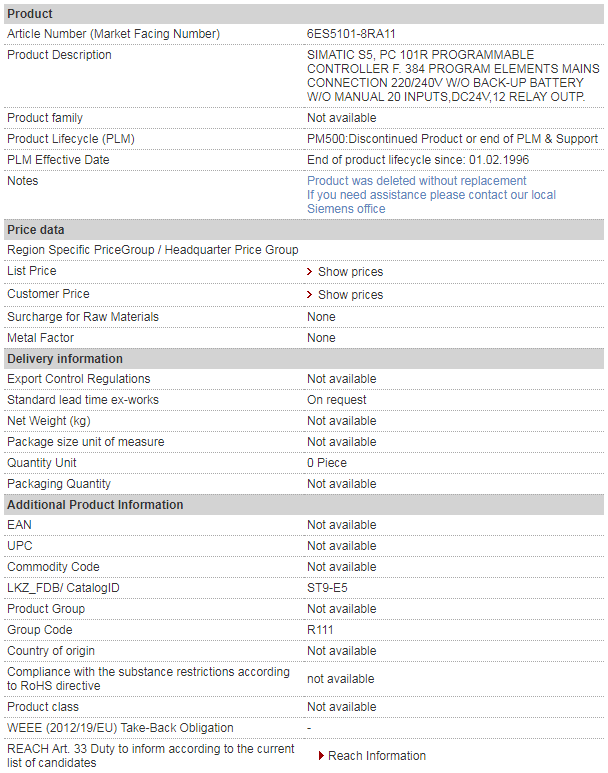
Task: Open the Reach Information link
Action: (376, 756)
